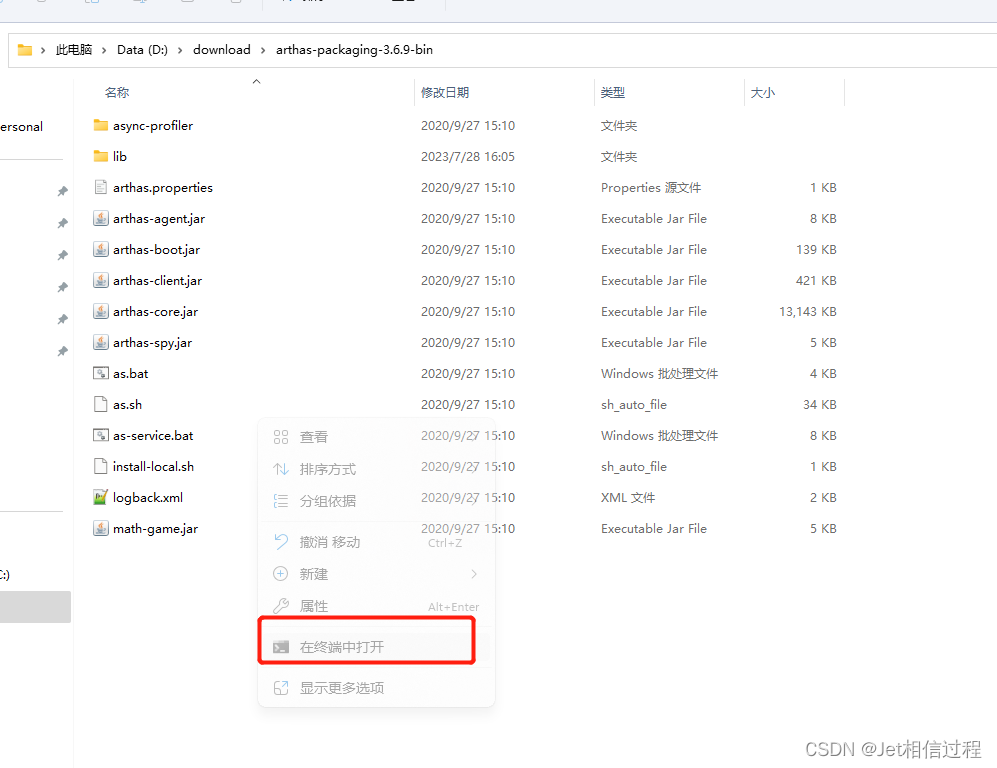Click the 排序方式 sort arrows icon
The image size is (997, 768).
281,469
